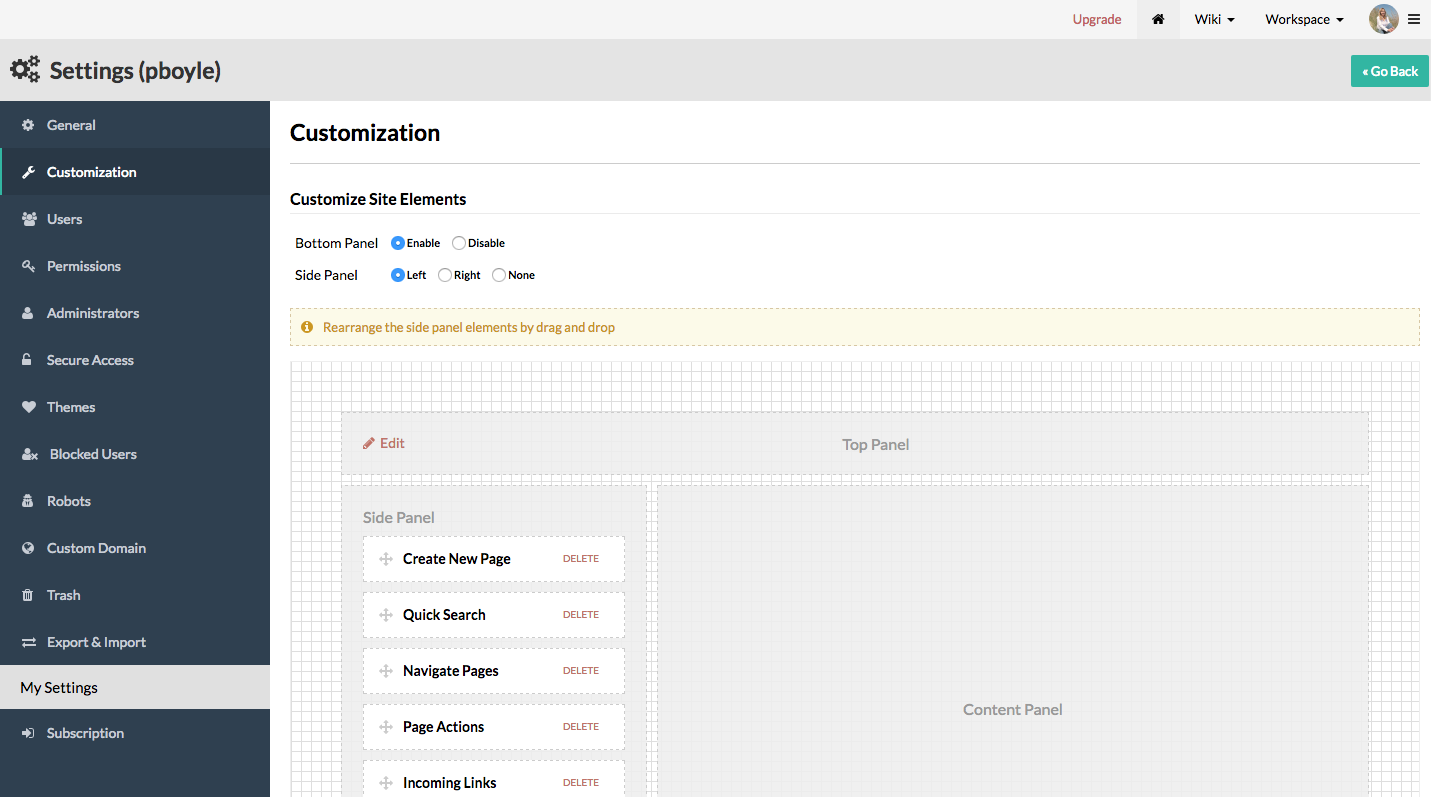Click the blocked-user icon beside Blocked Users
Viewport: 1431px width, 797px height.
(30, 454)
